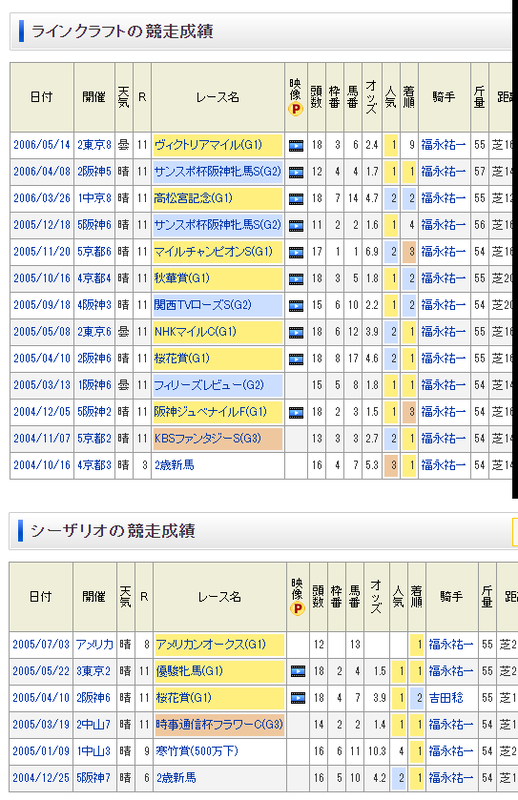
Task: Click odds value 6.9 in マイルチャンピオンS row
Action: [372, 252]
